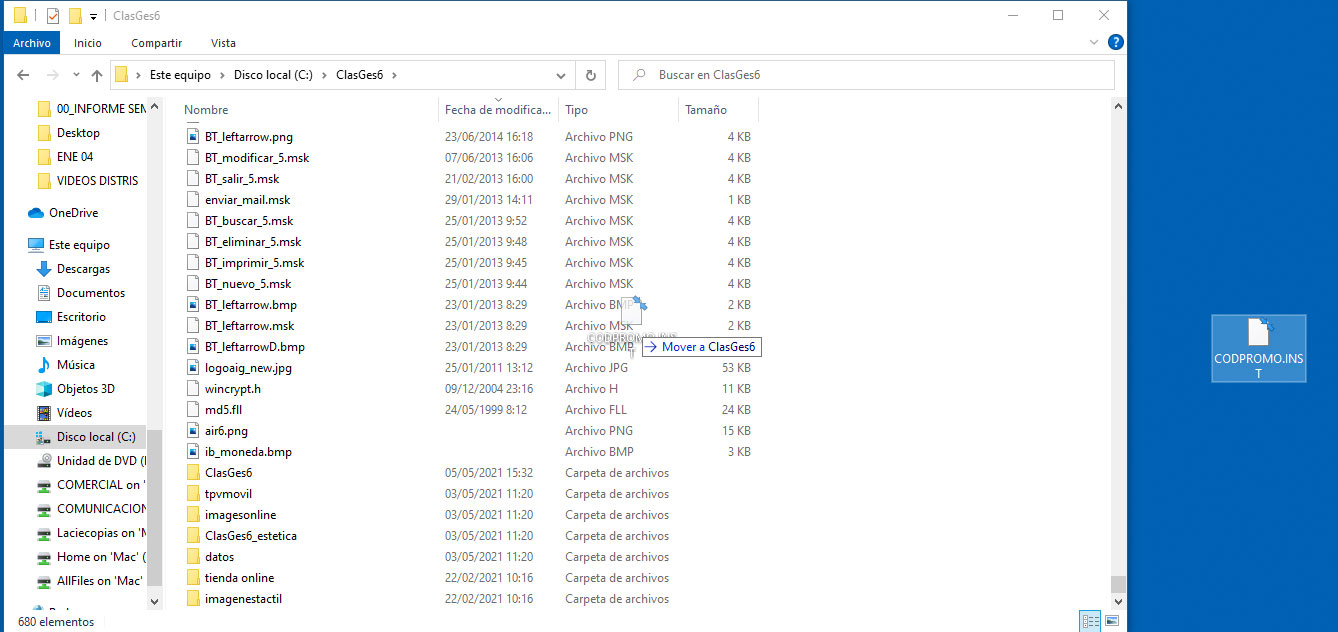The width and height of the screenshot is (1338, 632).
Task: Select the CODPROMO.INST desktop file
Action: (x=1258, y=347)
